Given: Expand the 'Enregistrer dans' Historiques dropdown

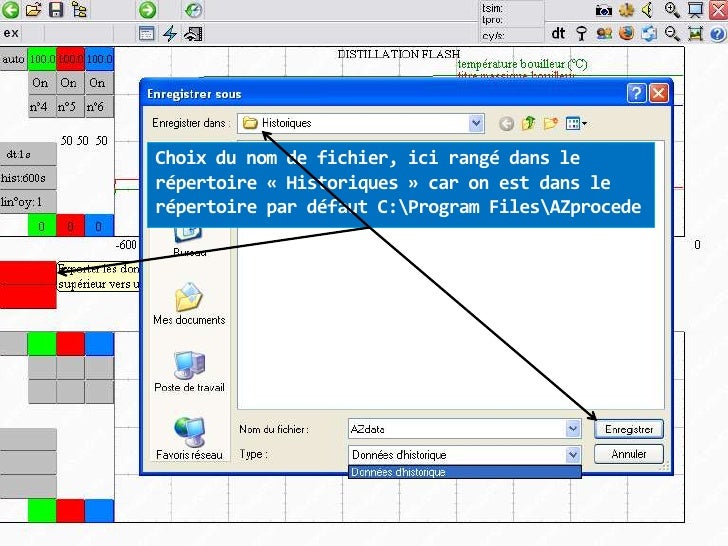Looking at the screenshot, I should (476, 124).
